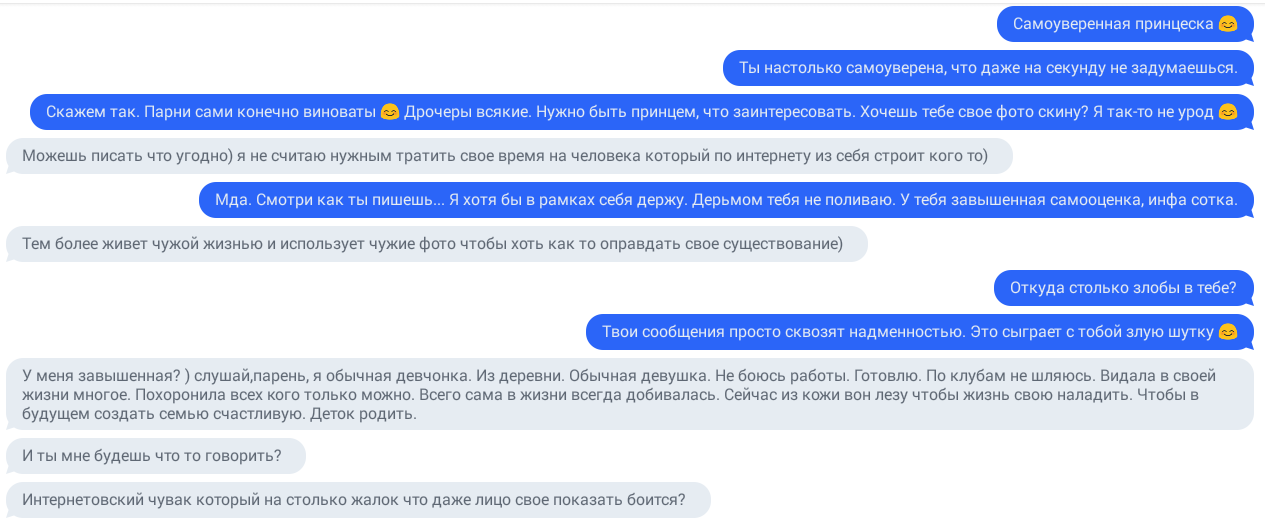Click the message "И ты мне будешь что то говорить?"
Screen dimensions: 1265x521
point(152,456)
